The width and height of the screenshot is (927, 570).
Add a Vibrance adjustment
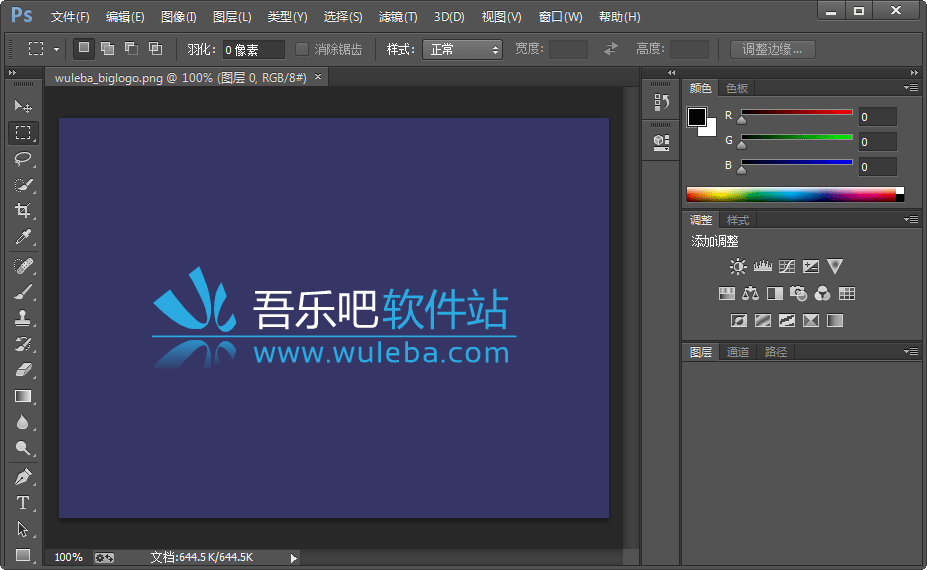tap(835, 266)
